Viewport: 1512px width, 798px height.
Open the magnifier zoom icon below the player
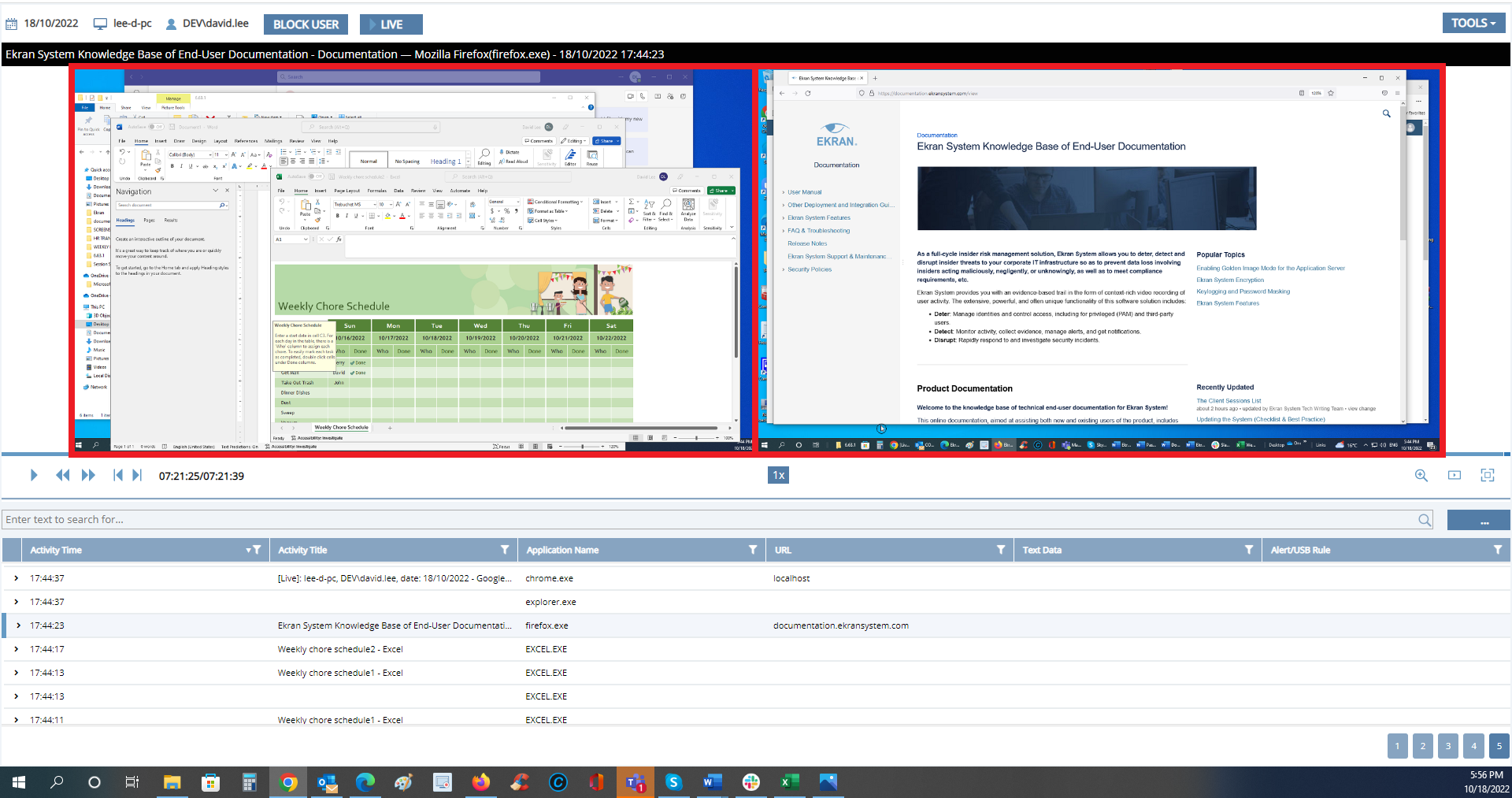coord(1421,476)
